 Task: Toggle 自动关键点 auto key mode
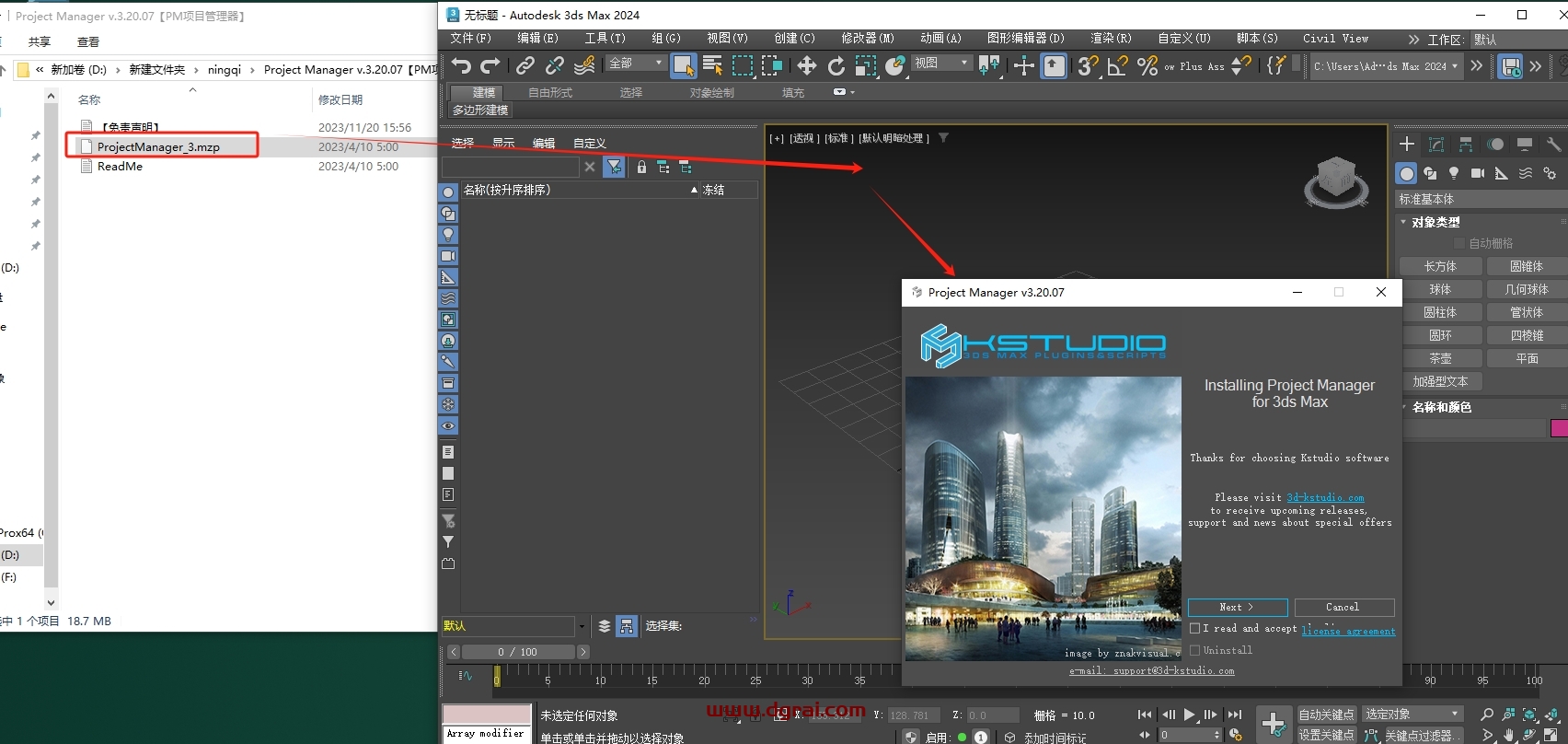[x=1326, y=715]
